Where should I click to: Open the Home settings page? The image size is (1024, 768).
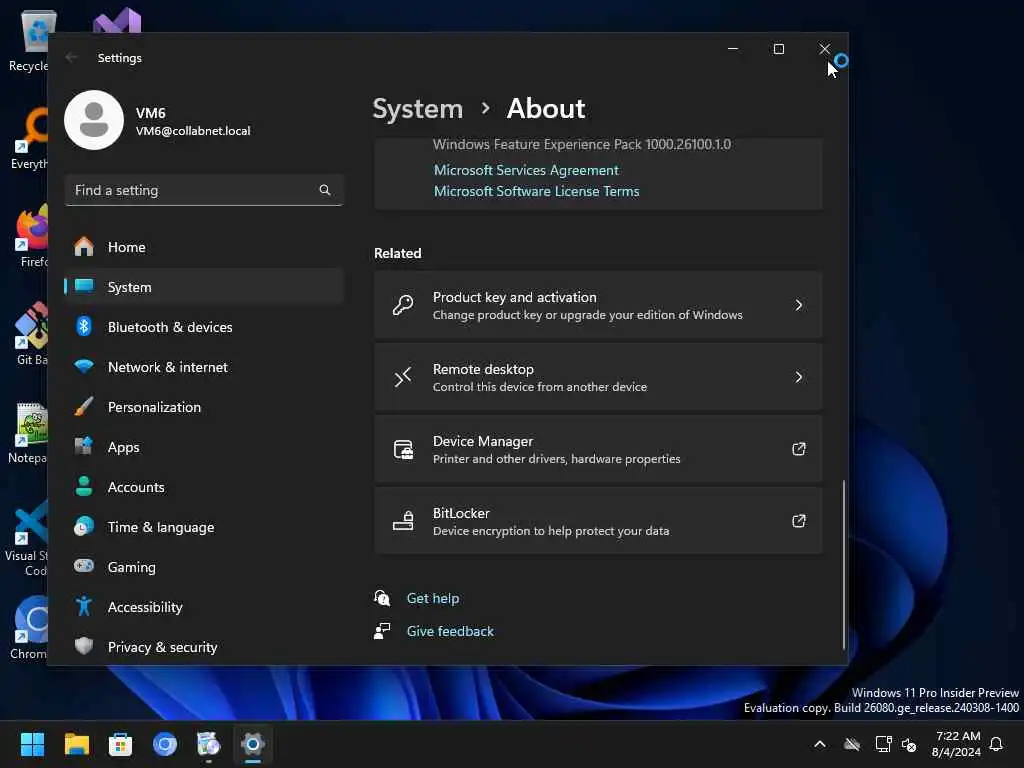(204, 247)
